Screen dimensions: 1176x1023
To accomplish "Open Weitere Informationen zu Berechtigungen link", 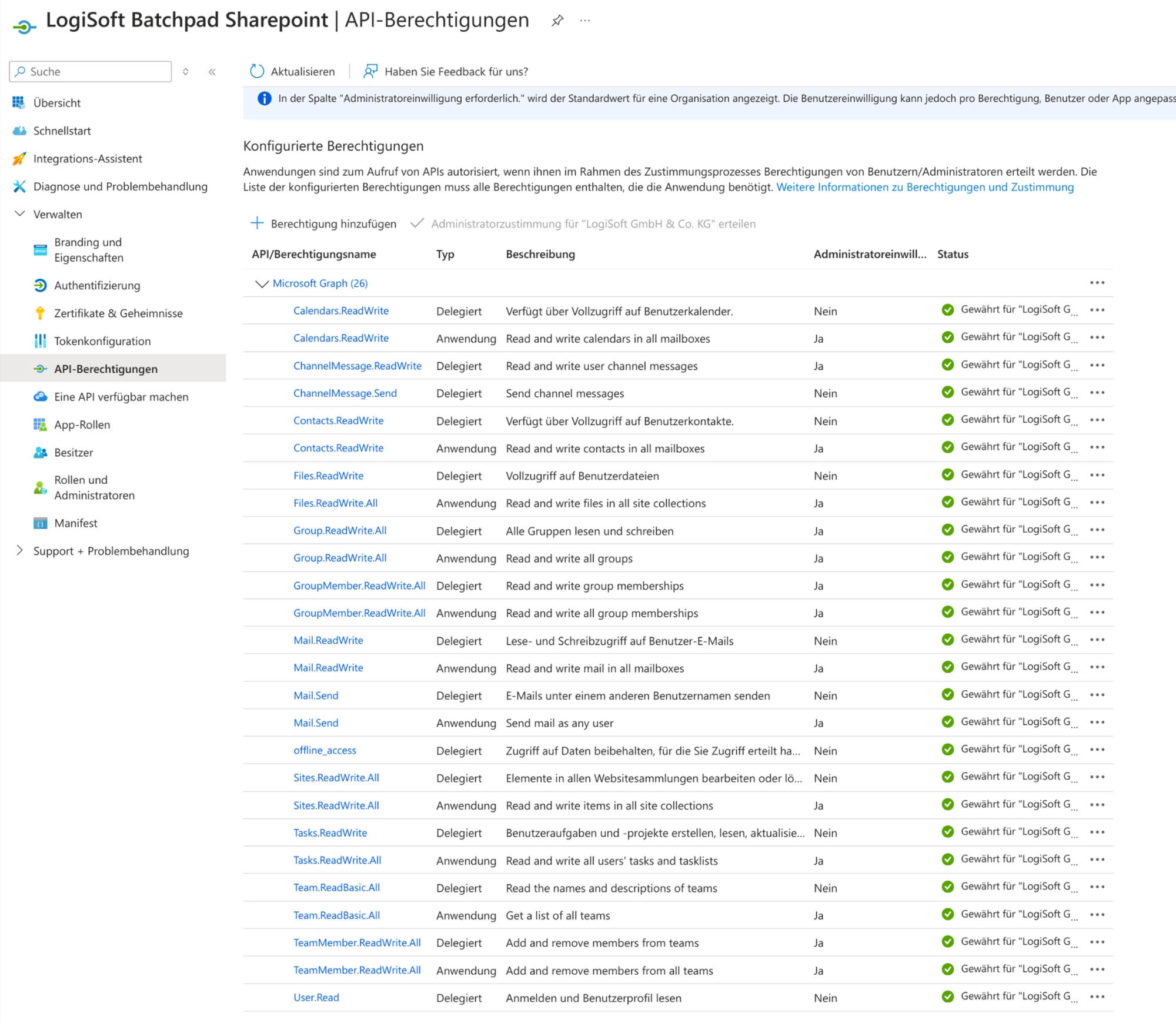I will coord(924,187).
